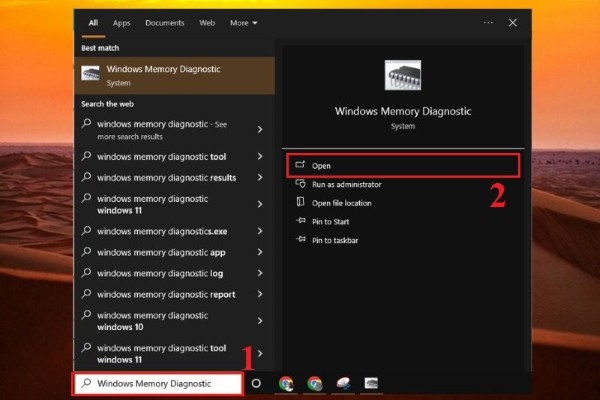Click the Windows Memory Diagnostic chip icon in preview pane
Screen dimensions: 600x400
click(403, 75)
